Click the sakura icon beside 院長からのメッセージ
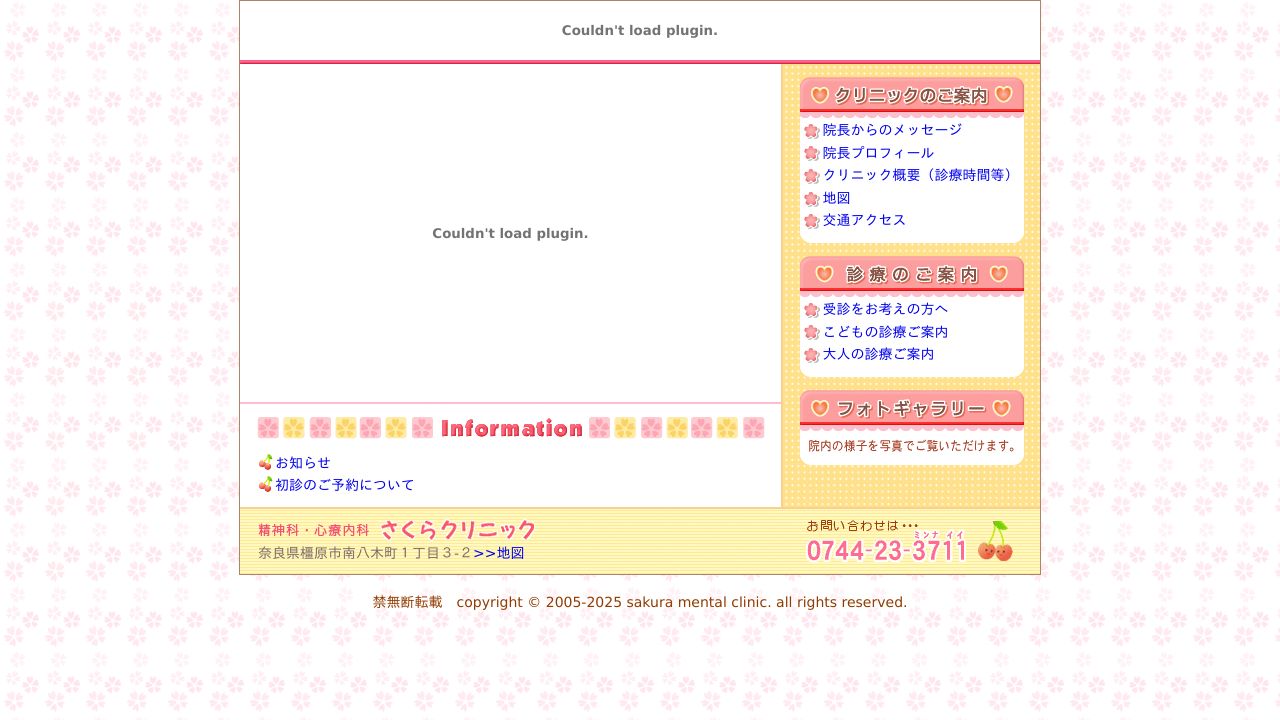Image resolution: width=1280 pixels, height=720 pixels. [812, 130]
